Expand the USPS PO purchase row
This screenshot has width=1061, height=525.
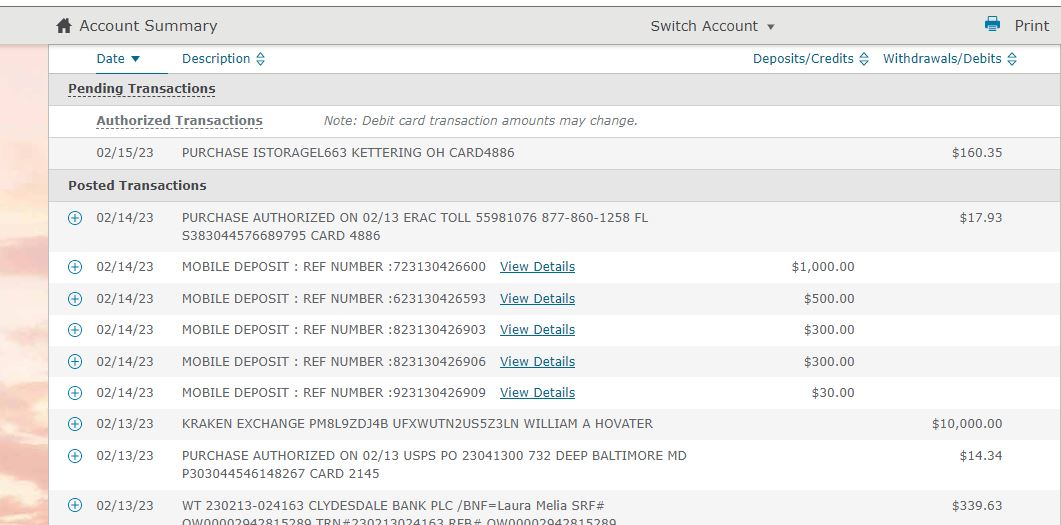click(x=75, y=456)
